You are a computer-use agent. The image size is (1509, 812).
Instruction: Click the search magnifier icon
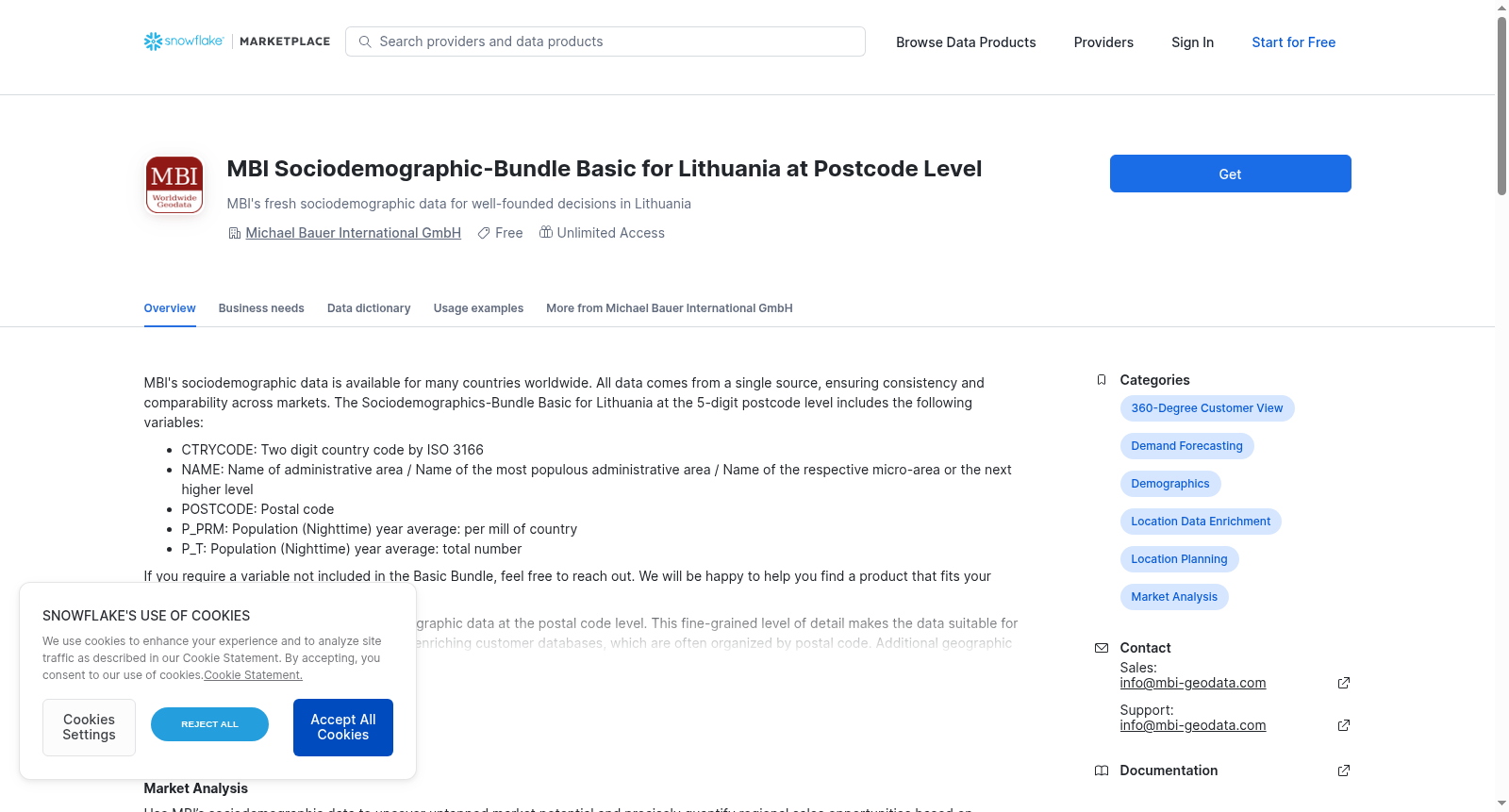pos(365,41)
